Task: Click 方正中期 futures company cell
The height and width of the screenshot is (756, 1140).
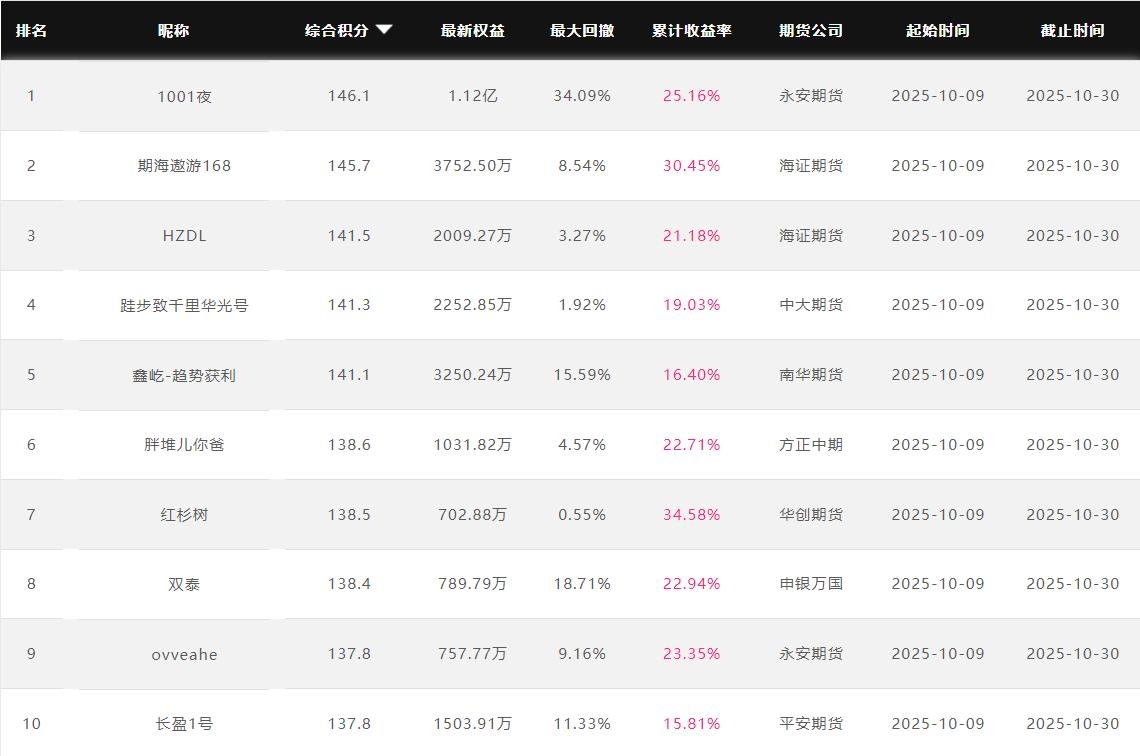Action: (810, 444)
